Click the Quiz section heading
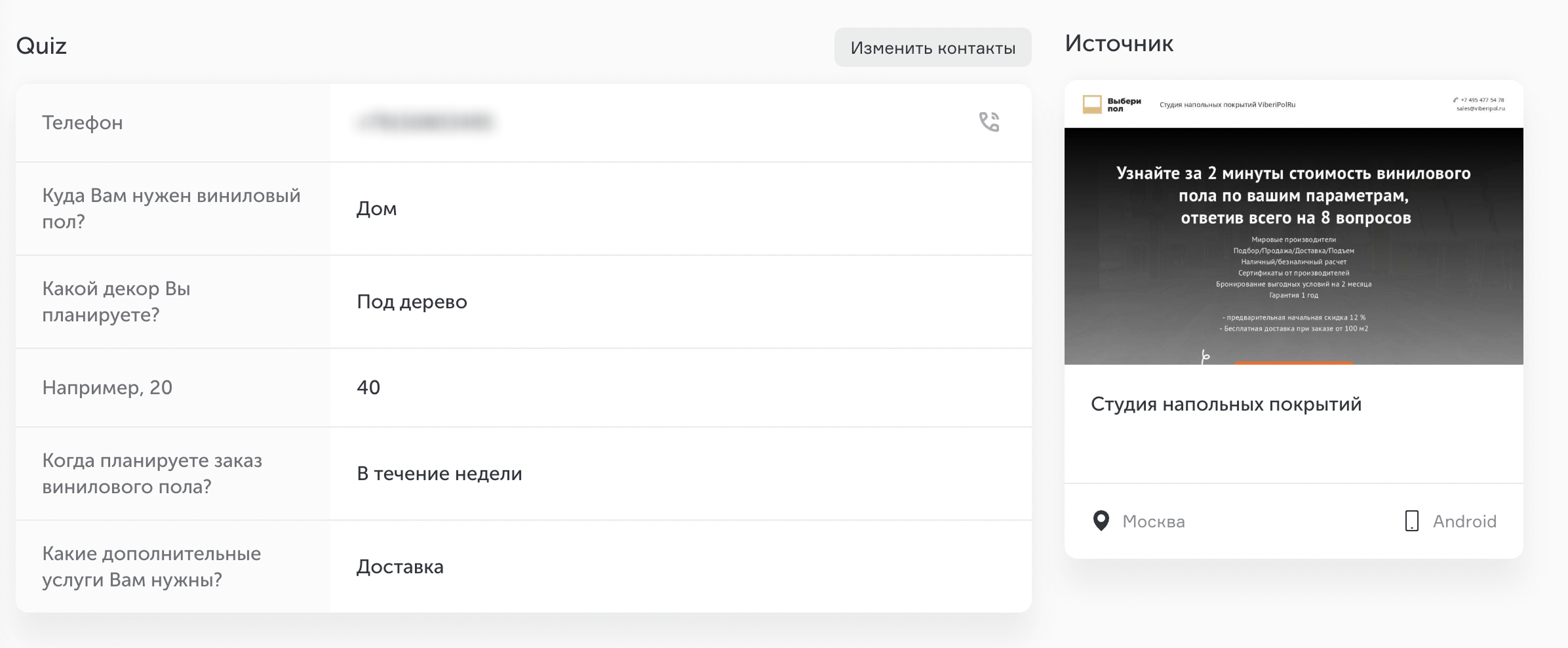Viewport: 1568px width, 648px height. pyautogui.click(x=41, y=46)
